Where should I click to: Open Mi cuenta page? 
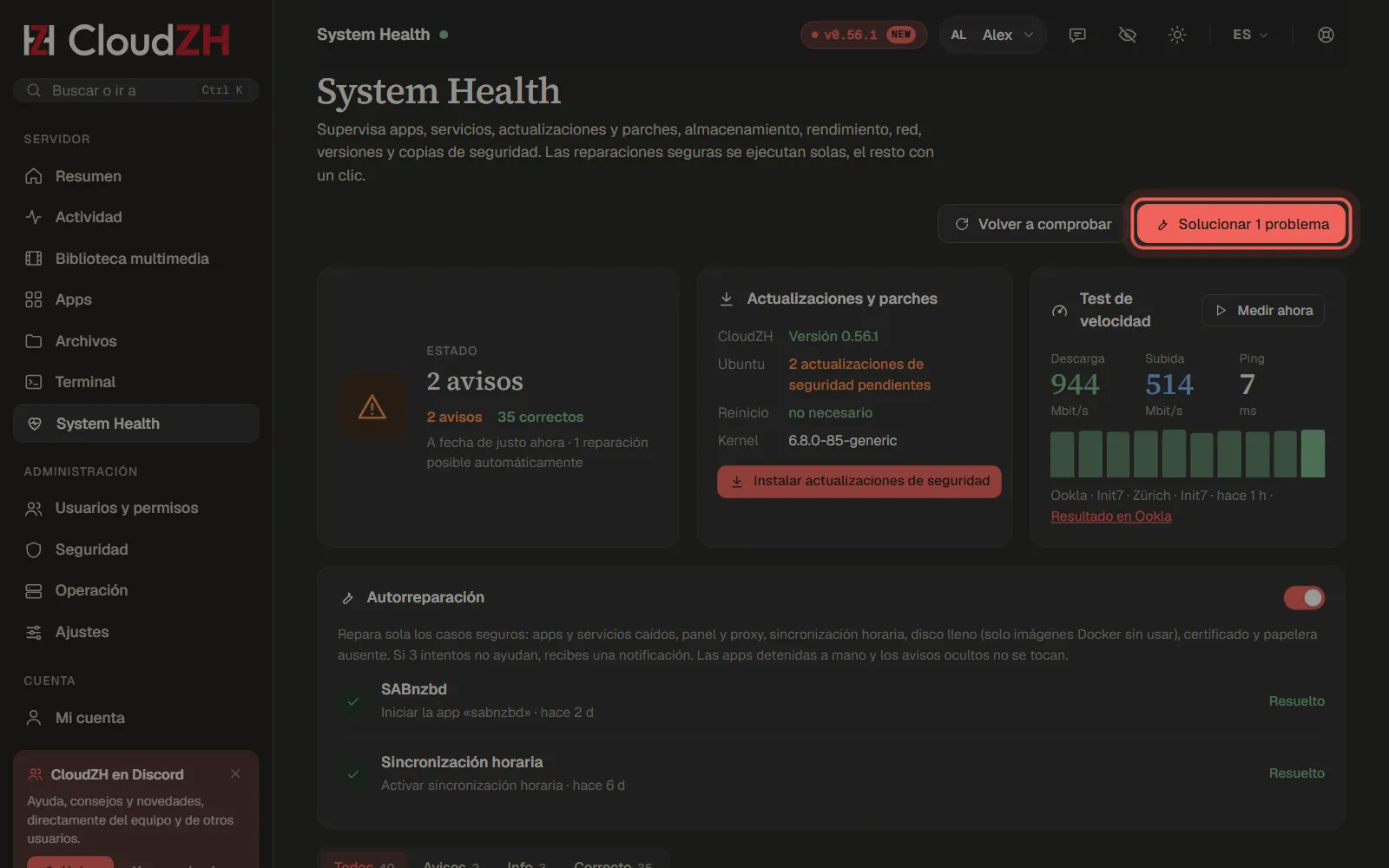tap(135, 718)
